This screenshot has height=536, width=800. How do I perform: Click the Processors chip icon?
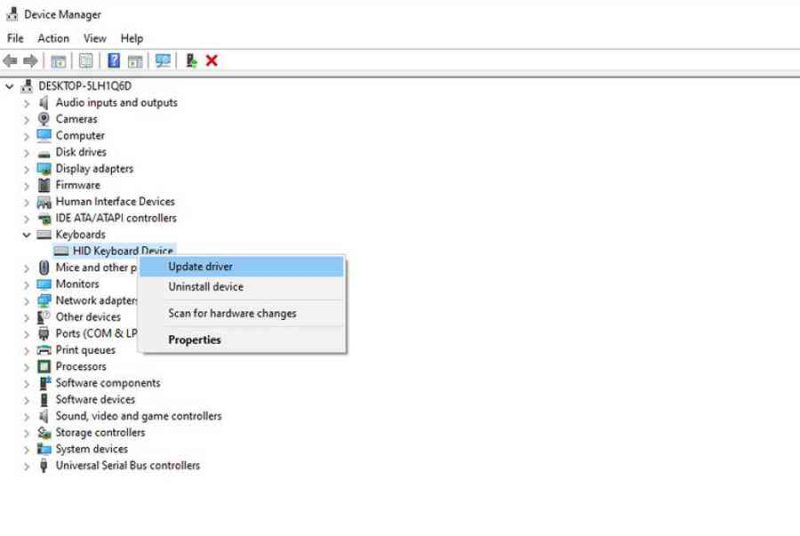click(44, 366)
